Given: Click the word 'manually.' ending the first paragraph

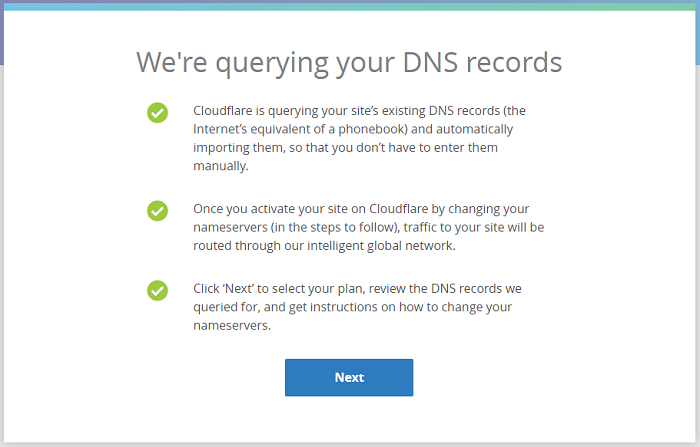Looking at the screenshot, I should (x=221, y=166).
